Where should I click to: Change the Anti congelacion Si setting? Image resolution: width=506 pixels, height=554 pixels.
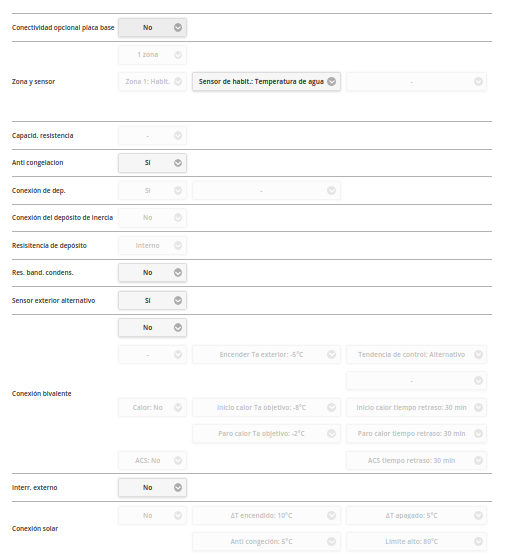coord(152,163)
